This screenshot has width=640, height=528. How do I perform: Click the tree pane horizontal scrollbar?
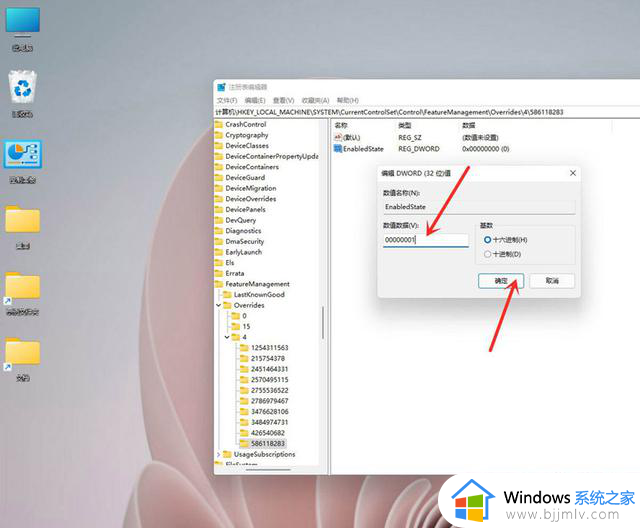tap(268, 470)
